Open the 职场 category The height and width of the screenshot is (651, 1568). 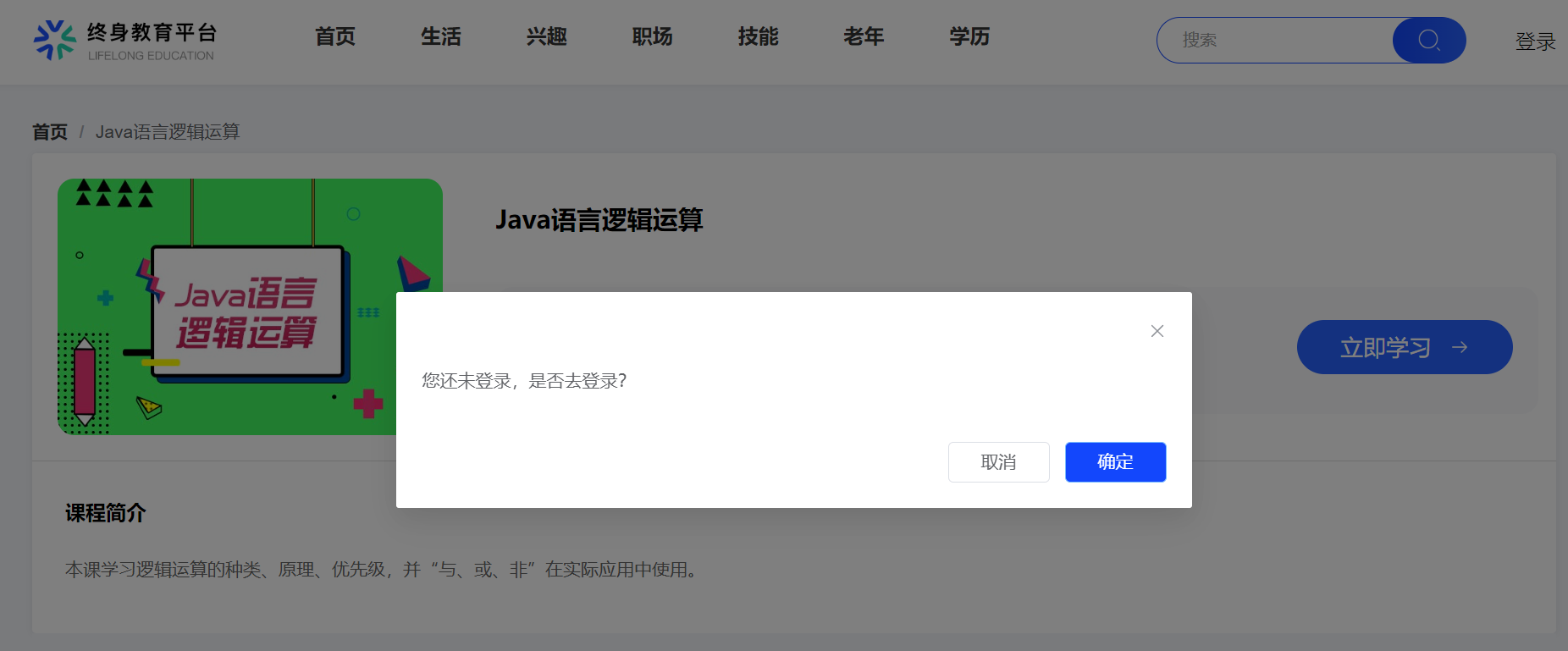coord(653,37)
